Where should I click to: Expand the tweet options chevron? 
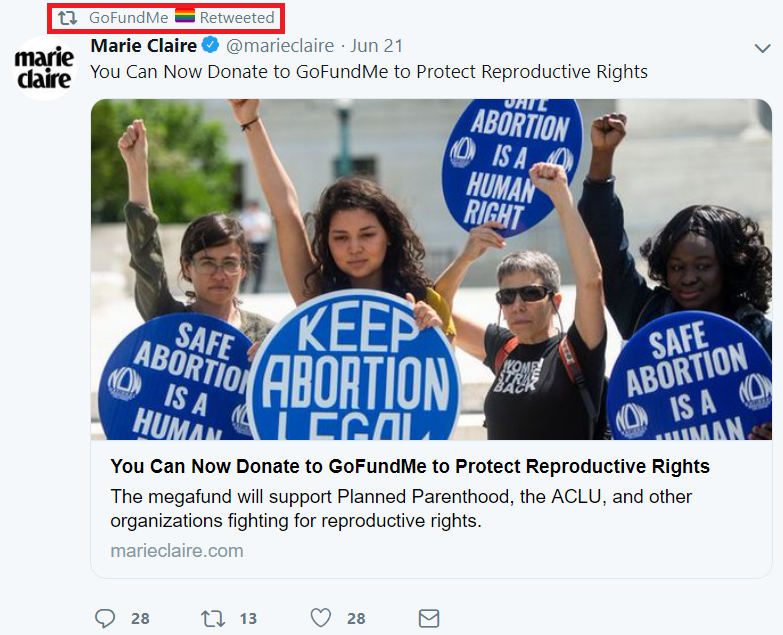762,48
